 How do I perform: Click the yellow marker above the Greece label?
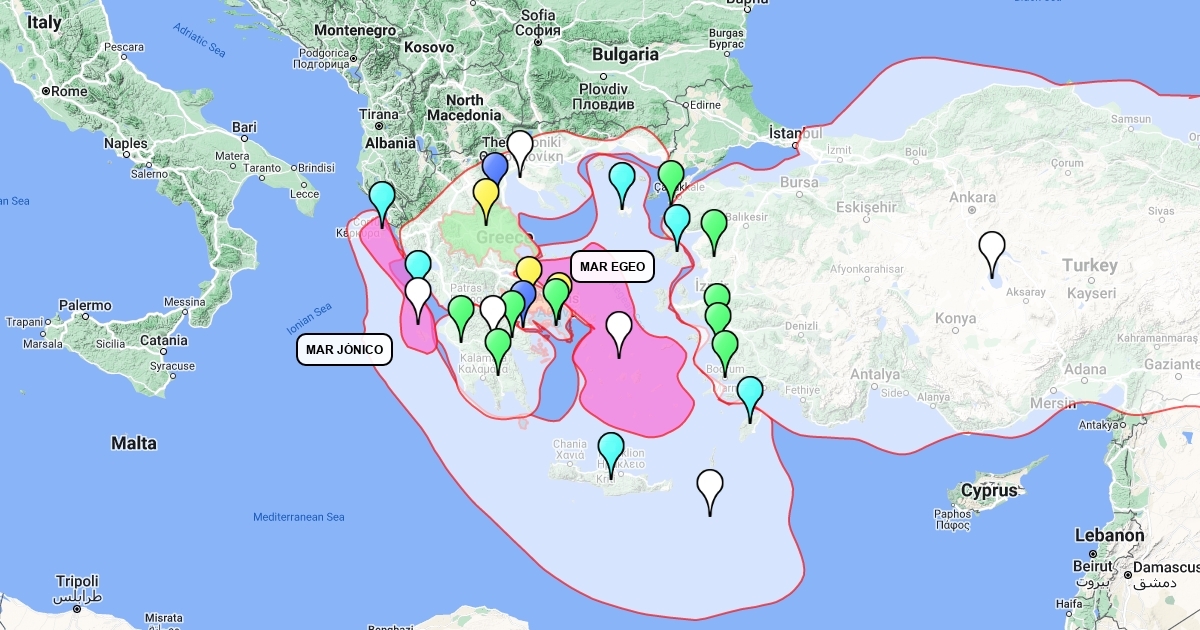tap(486, 195)
